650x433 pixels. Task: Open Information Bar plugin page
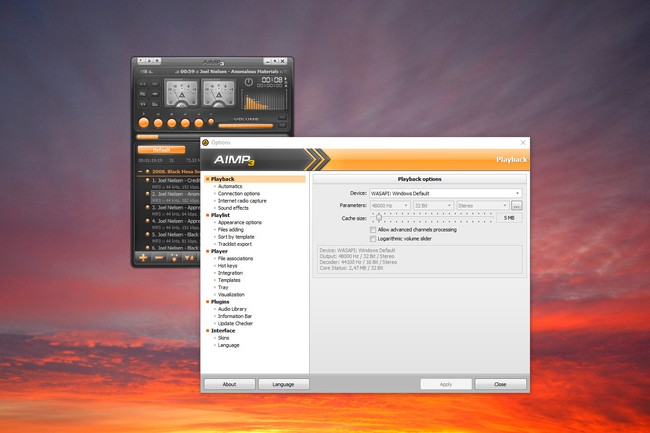coord(235,316)
